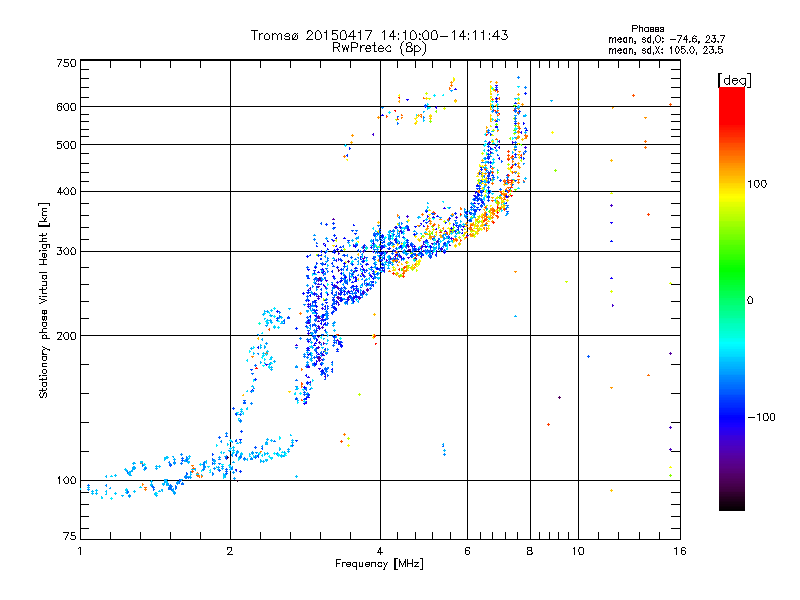Click the y-axis tick label '300'
Image resolution: width=800 pixels, height=600 pixels.
pyautogui.click(x=66, y=252)
